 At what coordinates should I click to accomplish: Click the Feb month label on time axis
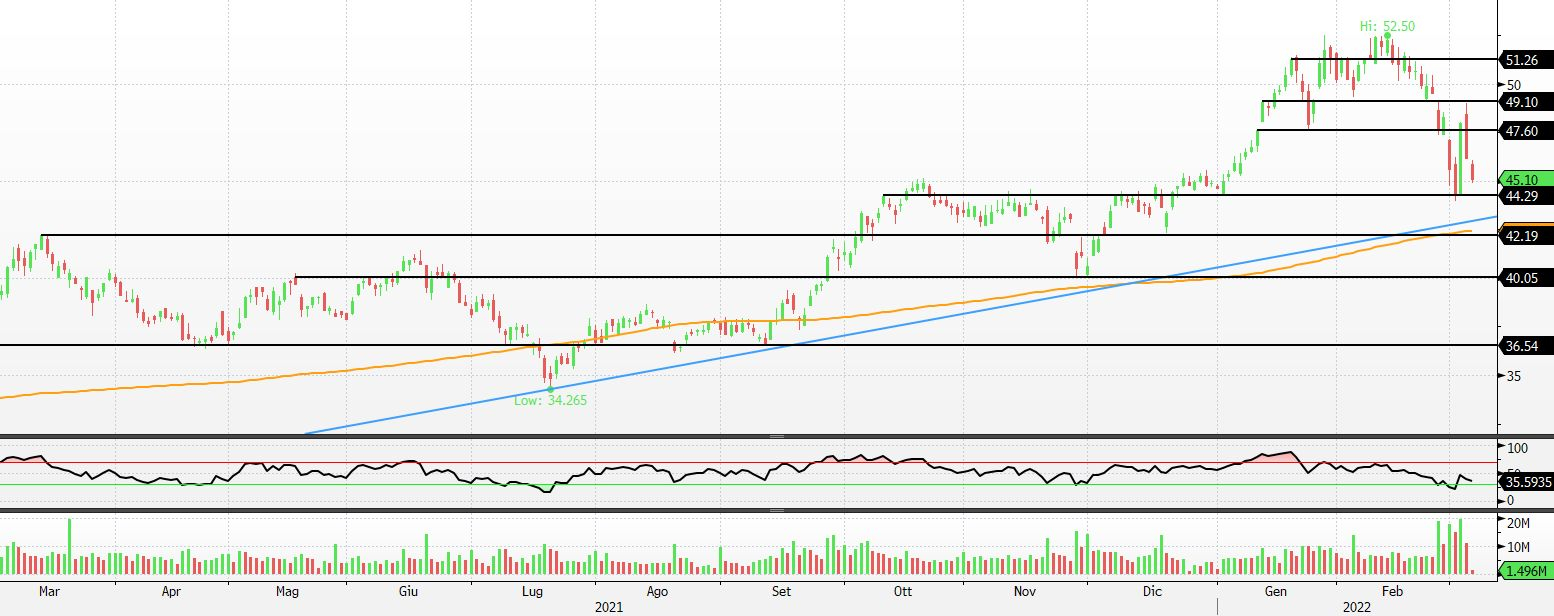(x=1392, y=591)
